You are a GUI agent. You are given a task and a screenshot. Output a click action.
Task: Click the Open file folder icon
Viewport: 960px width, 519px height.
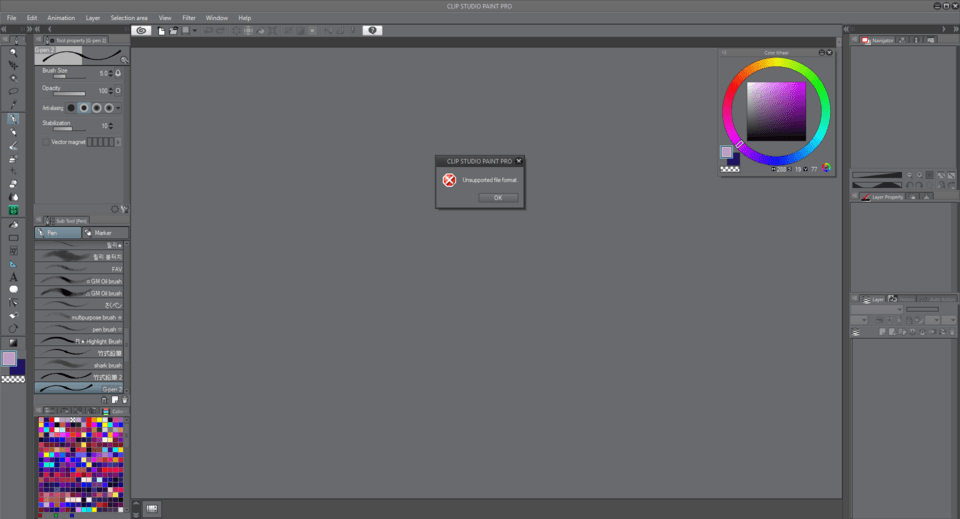(174, 31)
